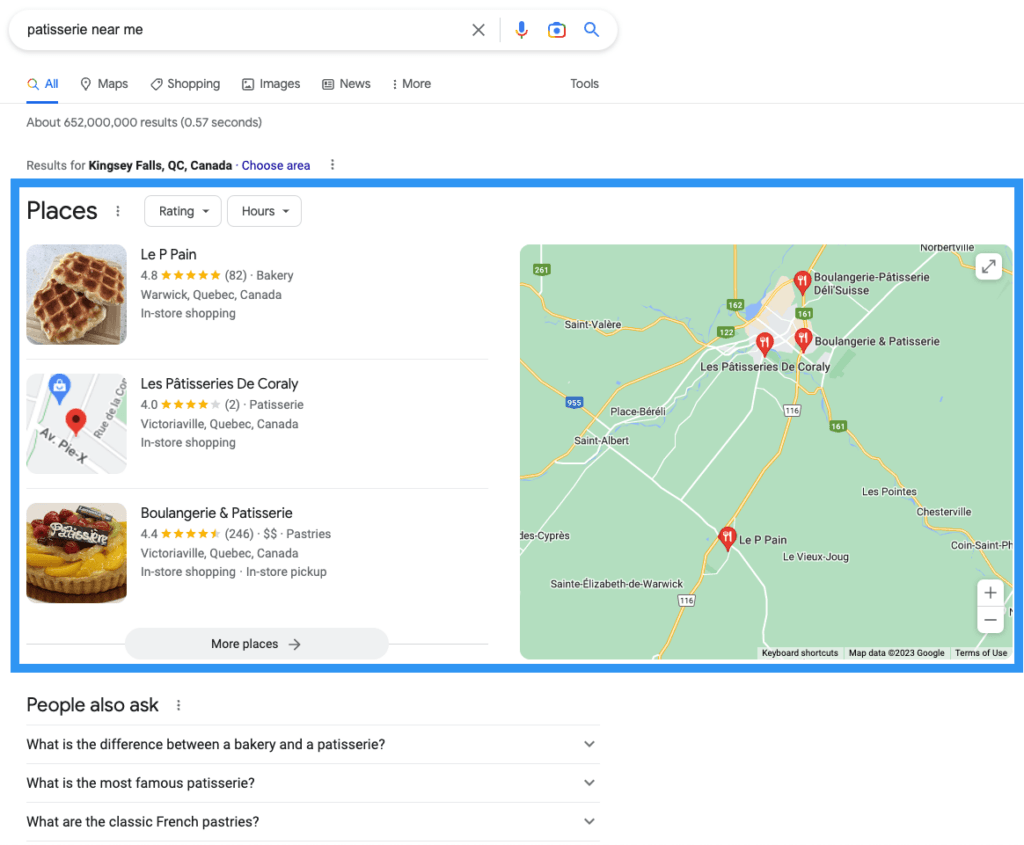This screenshot has width=1024, height=845.
Task: Open the three-dot menu beside Places heading
Action: click(x=118, y=211)
